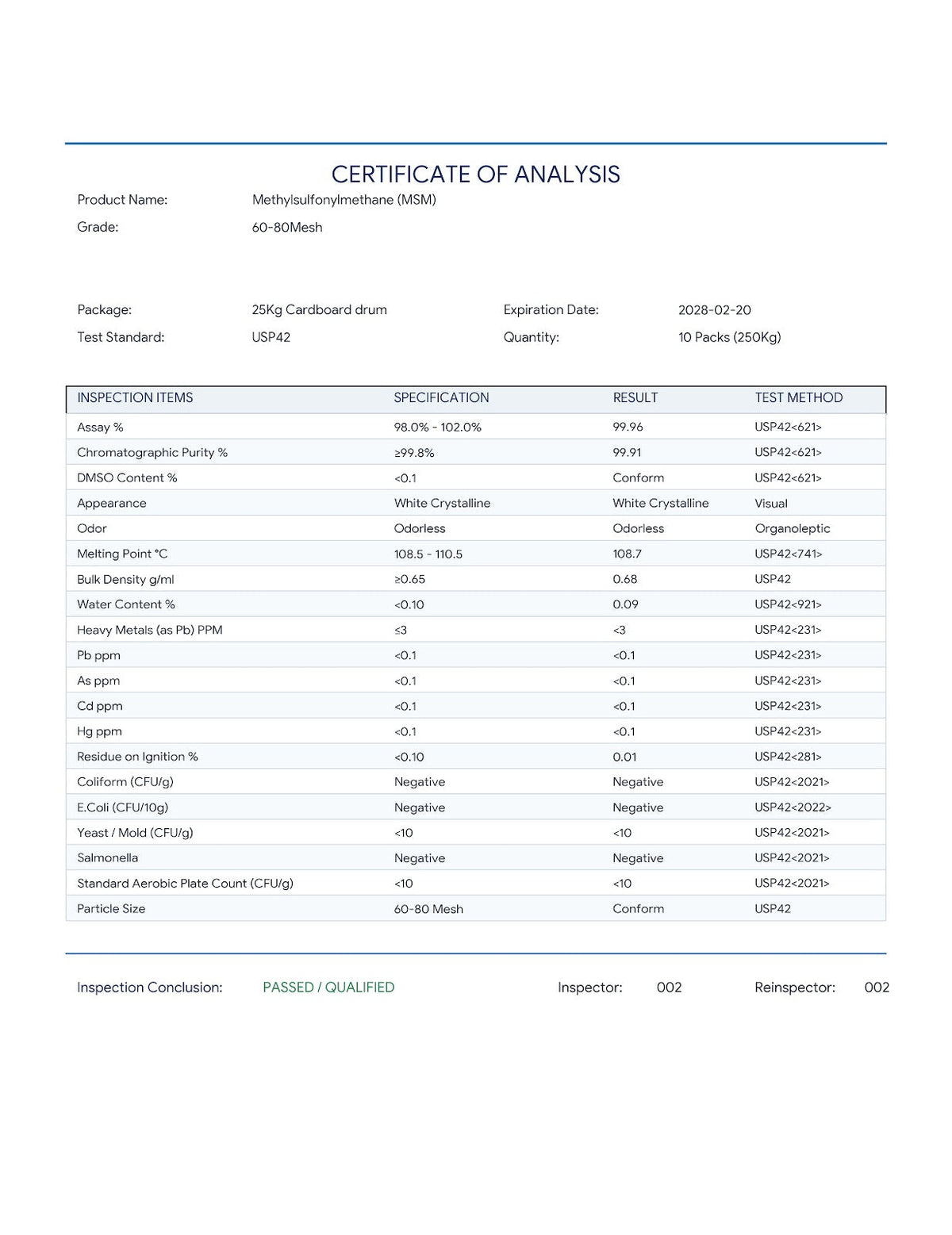
Task: Click the 'CERTIFICATE OF ANALYSIS' title
Action: (x=475, y=175)
